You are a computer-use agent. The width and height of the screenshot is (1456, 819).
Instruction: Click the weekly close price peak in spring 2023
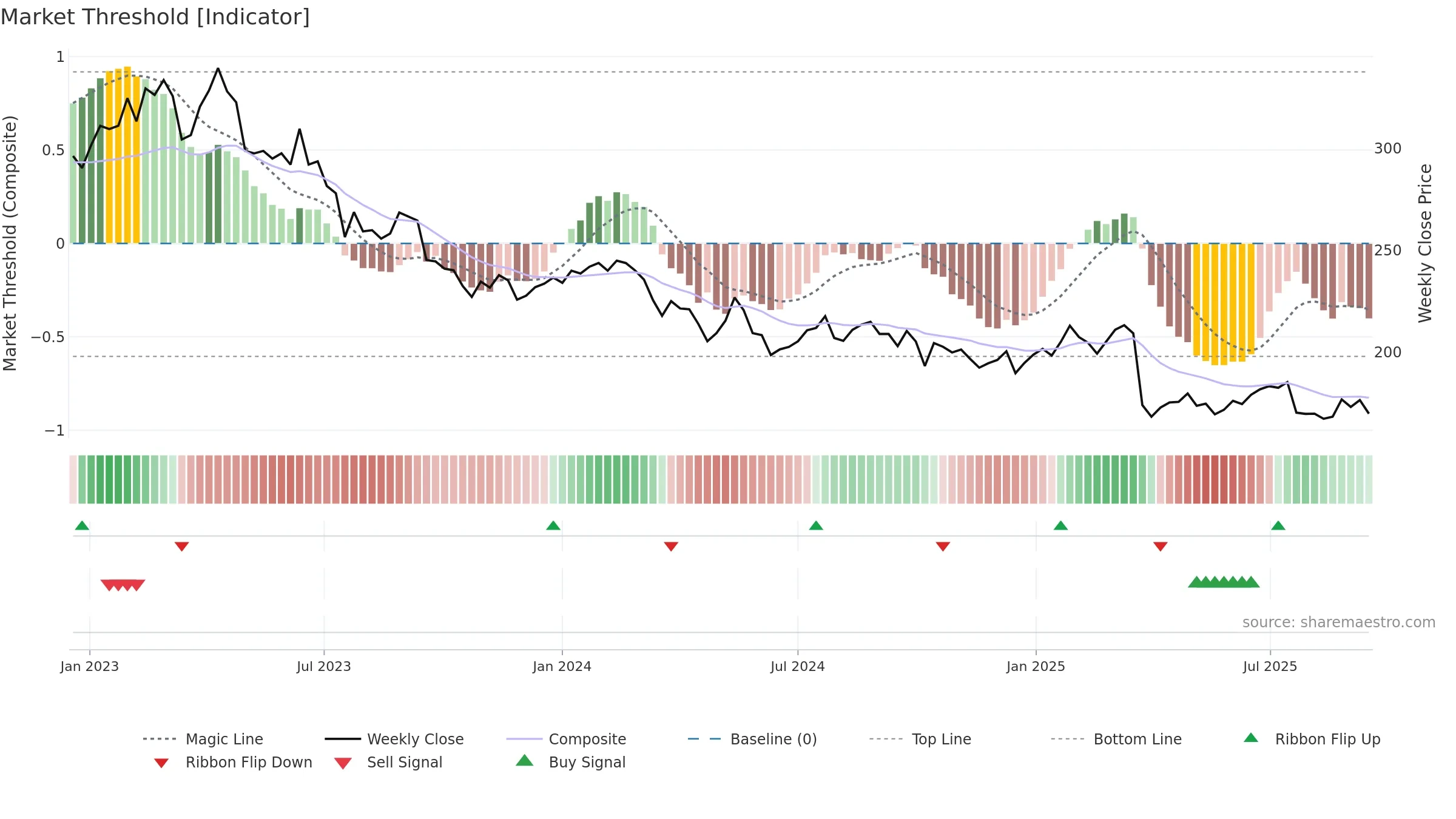point(218,69)
